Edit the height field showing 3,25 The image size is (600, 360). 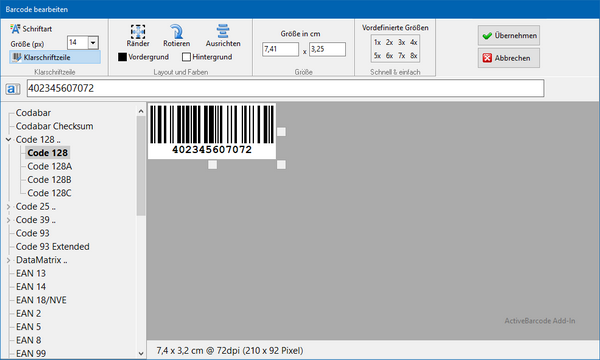point(328,49)
